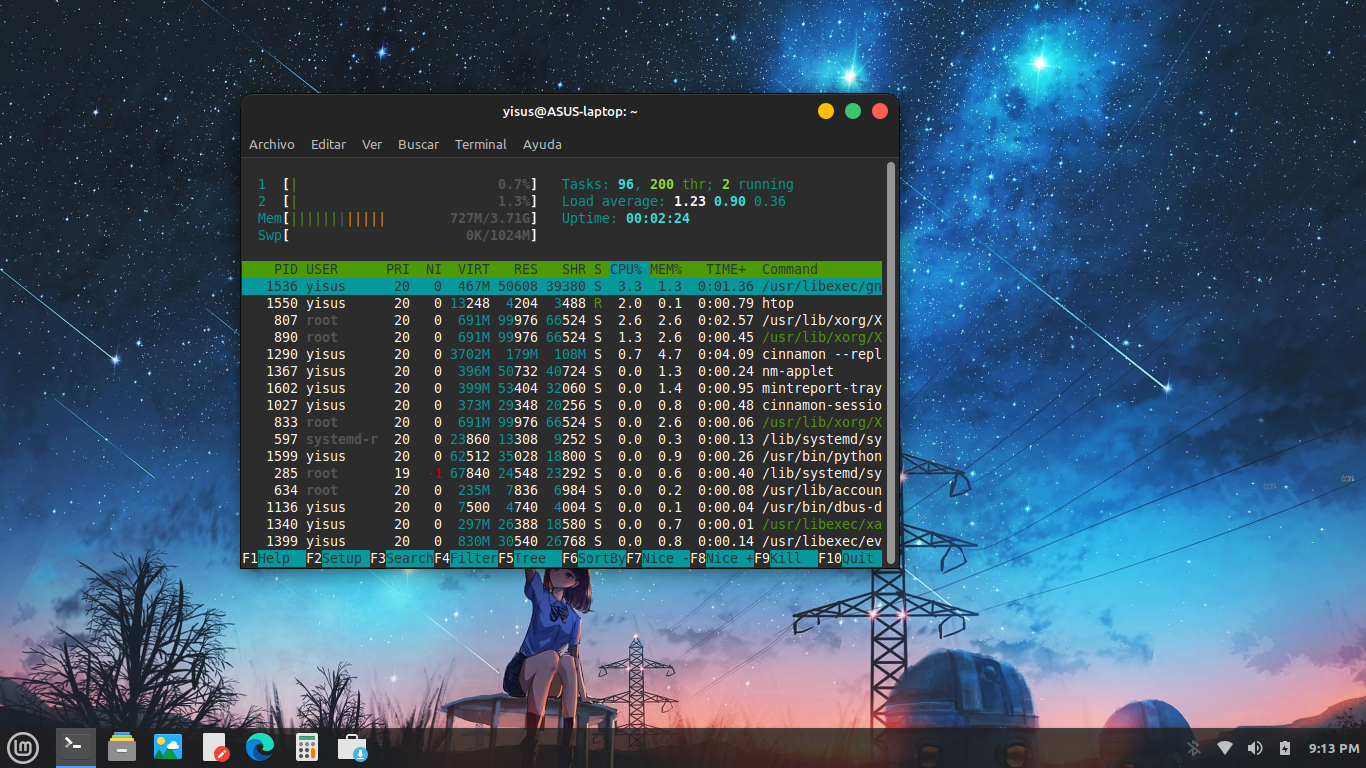This screenshot has width=1366, height=768.
Task: Select the /usr/bin/dbus-d process row
Action: pyautogui.click(x=562, y=507)
